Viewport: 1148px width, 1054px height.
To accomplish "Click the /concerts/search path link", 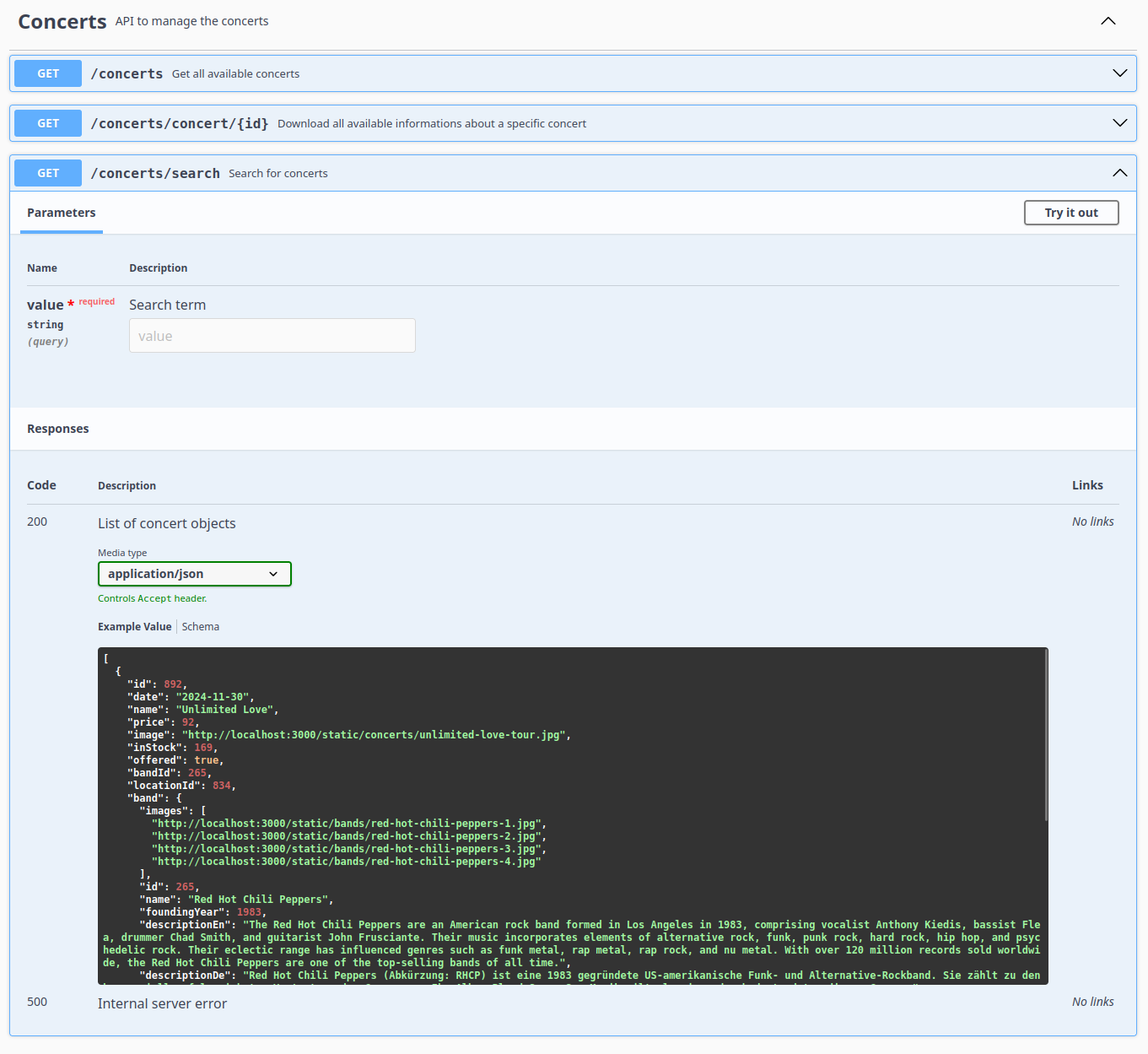I will click(x=155, y=173).
